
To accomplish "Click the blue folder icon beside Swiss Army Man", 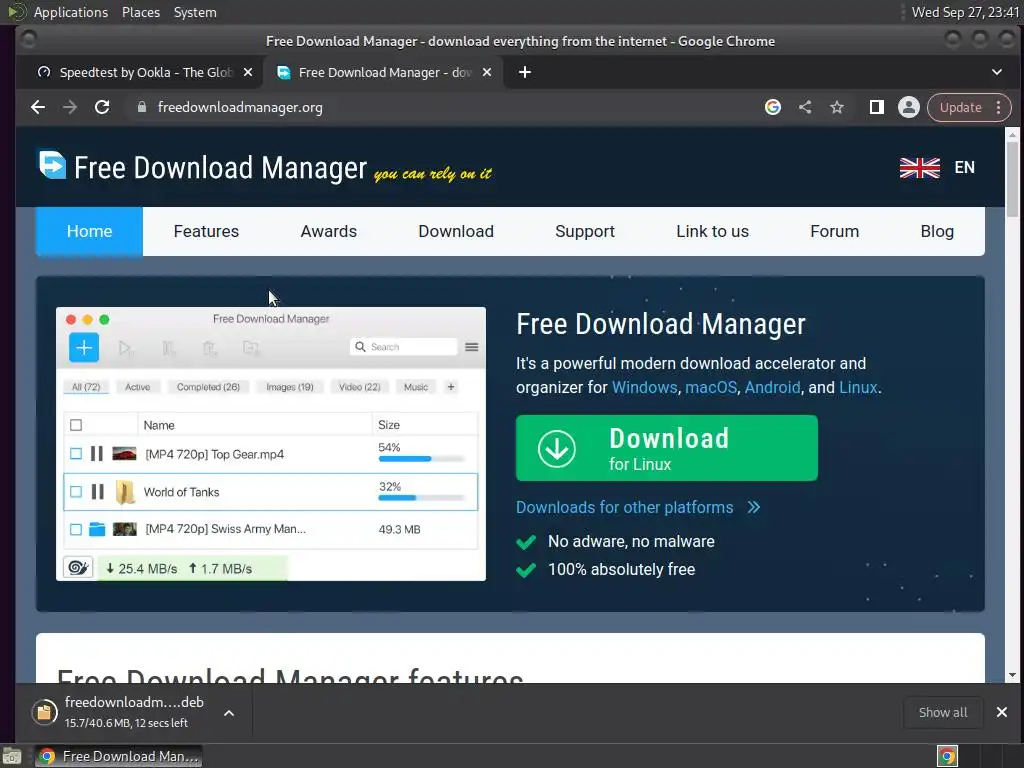I will coord(97,529).
